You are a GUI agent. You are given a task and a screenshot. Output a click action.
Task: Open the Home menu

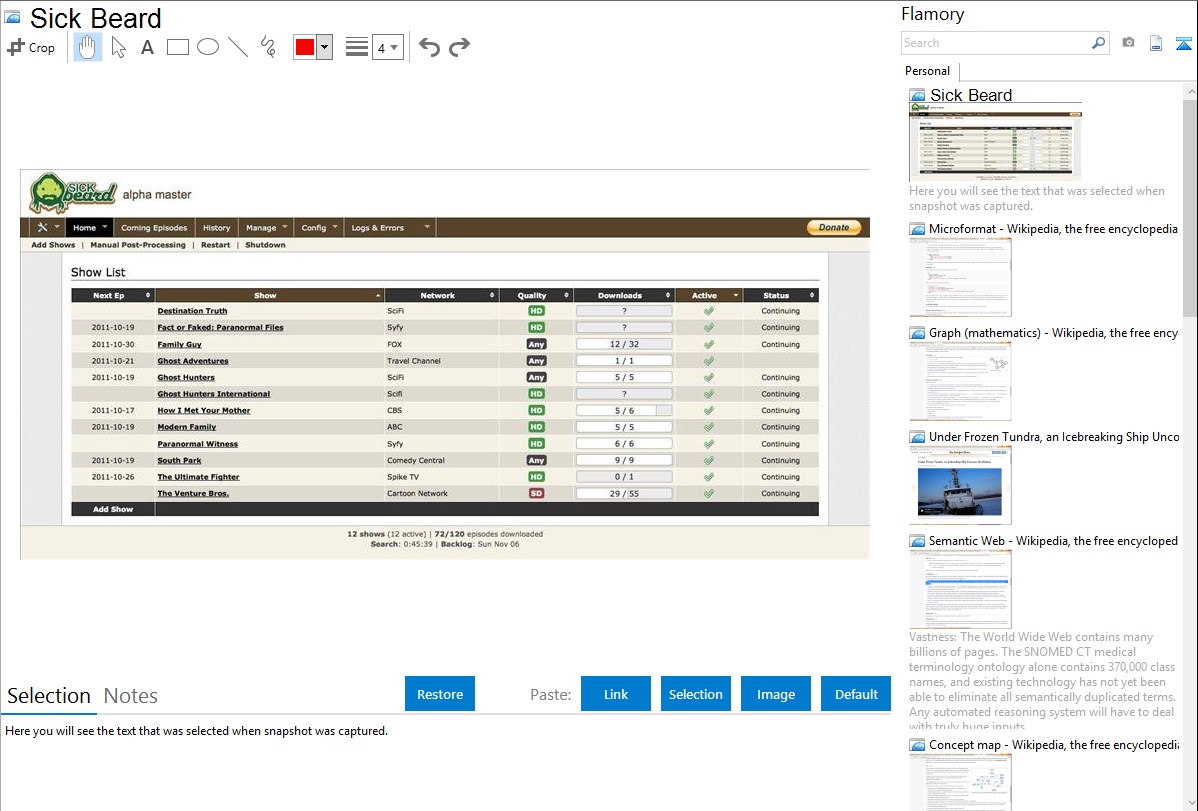89,228
